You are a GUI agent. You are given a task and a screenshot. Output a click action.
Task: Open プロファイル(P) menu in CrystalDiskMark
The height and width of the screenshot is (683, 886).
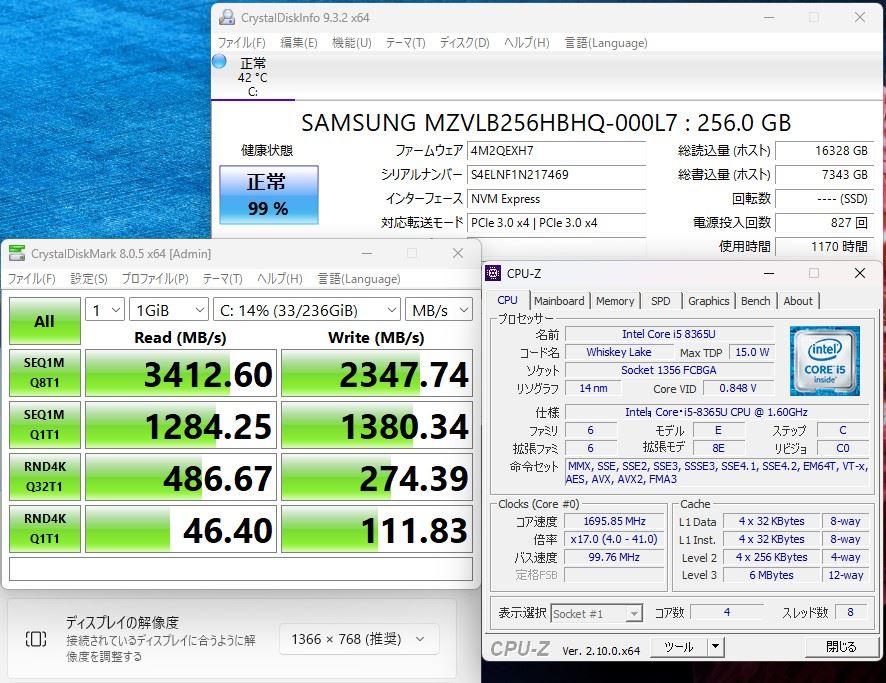tap(155, 279)
